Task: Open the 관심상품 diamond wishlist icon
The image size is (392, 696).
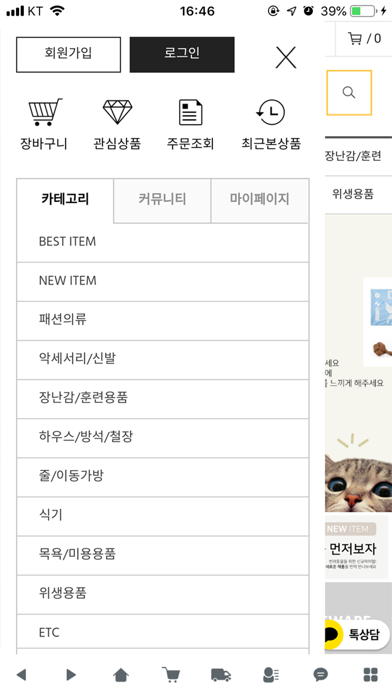Action: (118, 112)
